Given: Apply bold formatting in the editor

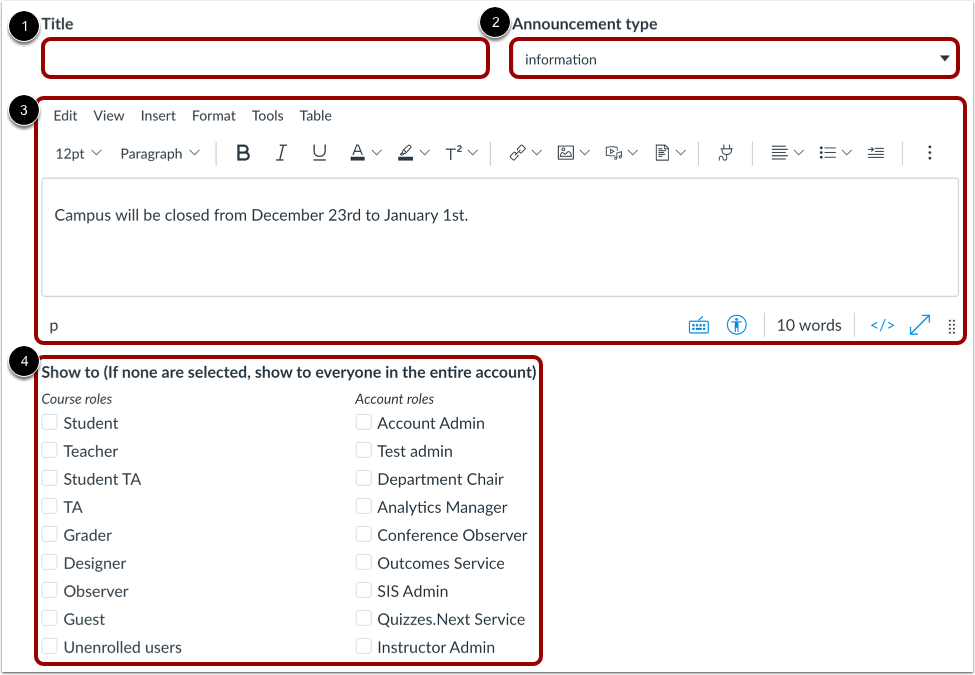Looking at the screenshot, I should (243, 152).
